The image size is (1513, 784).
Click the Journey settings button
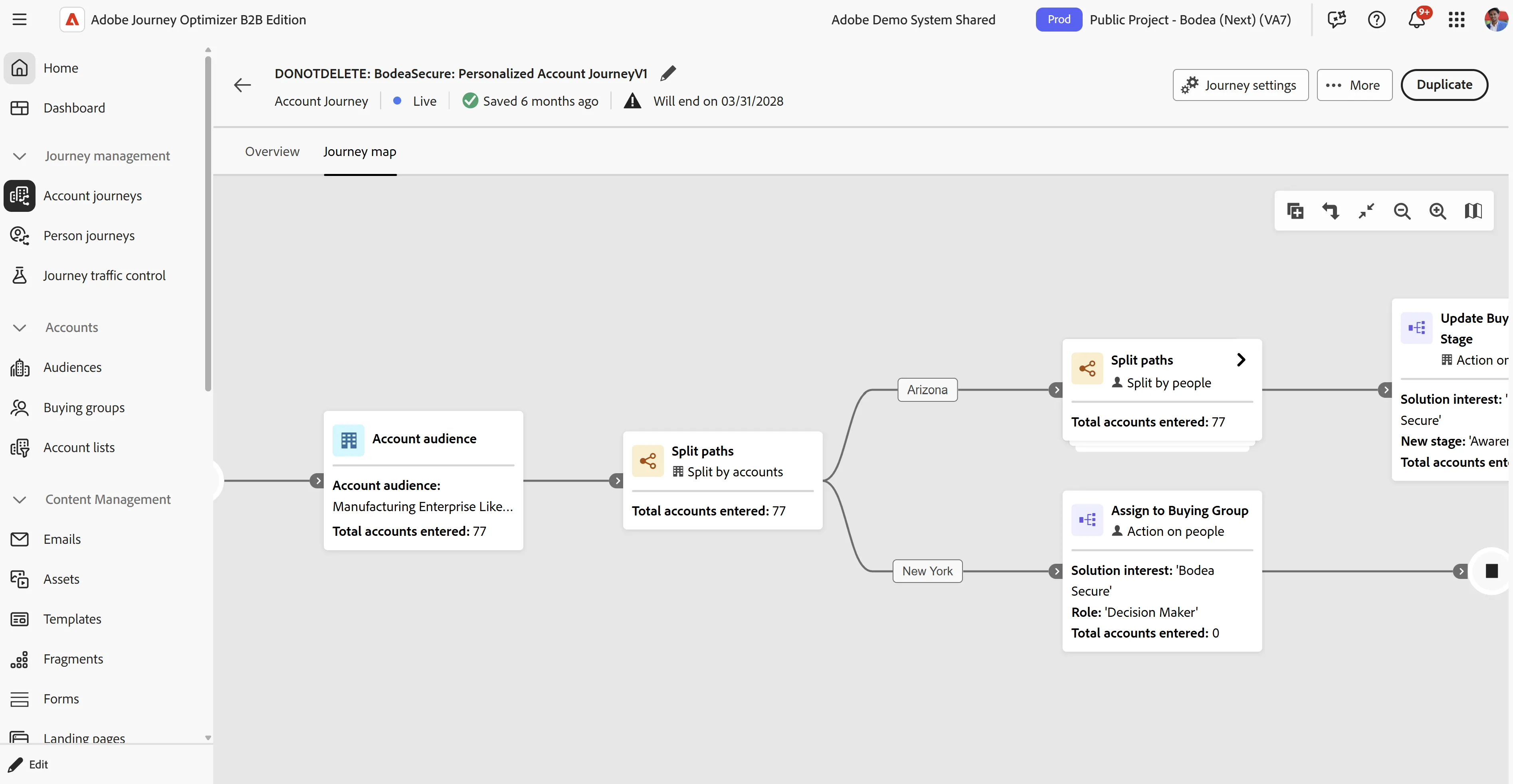pos(1240,85)
